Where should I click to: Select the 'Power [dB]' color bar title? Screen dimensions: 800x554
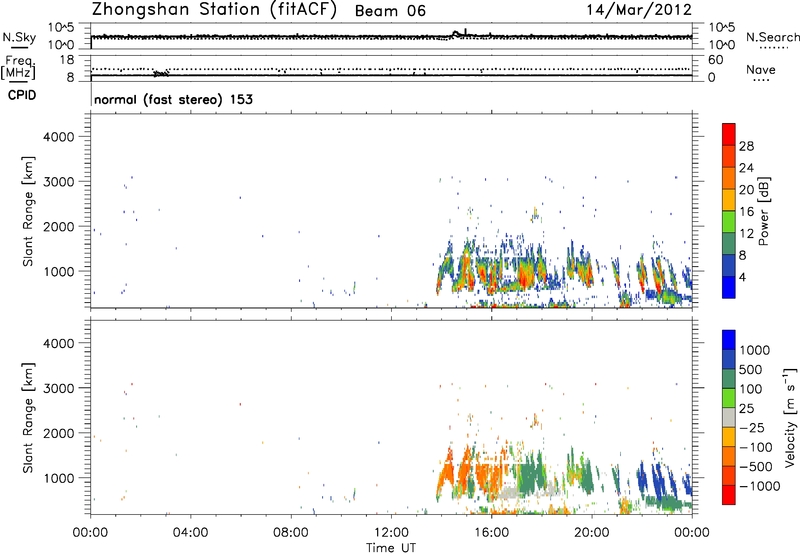point(763,211)
